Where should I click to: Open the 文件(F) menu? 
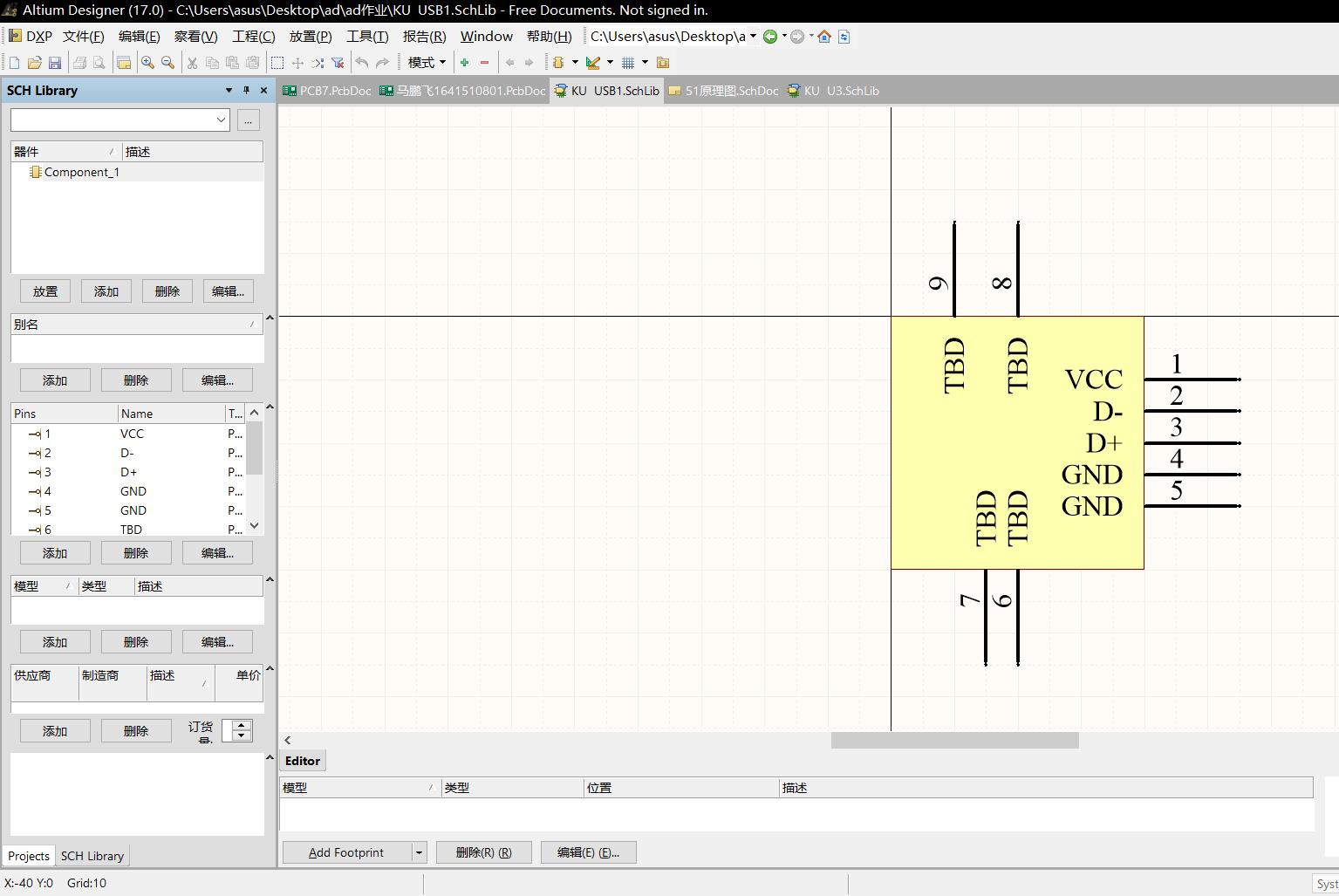[84, 37]
